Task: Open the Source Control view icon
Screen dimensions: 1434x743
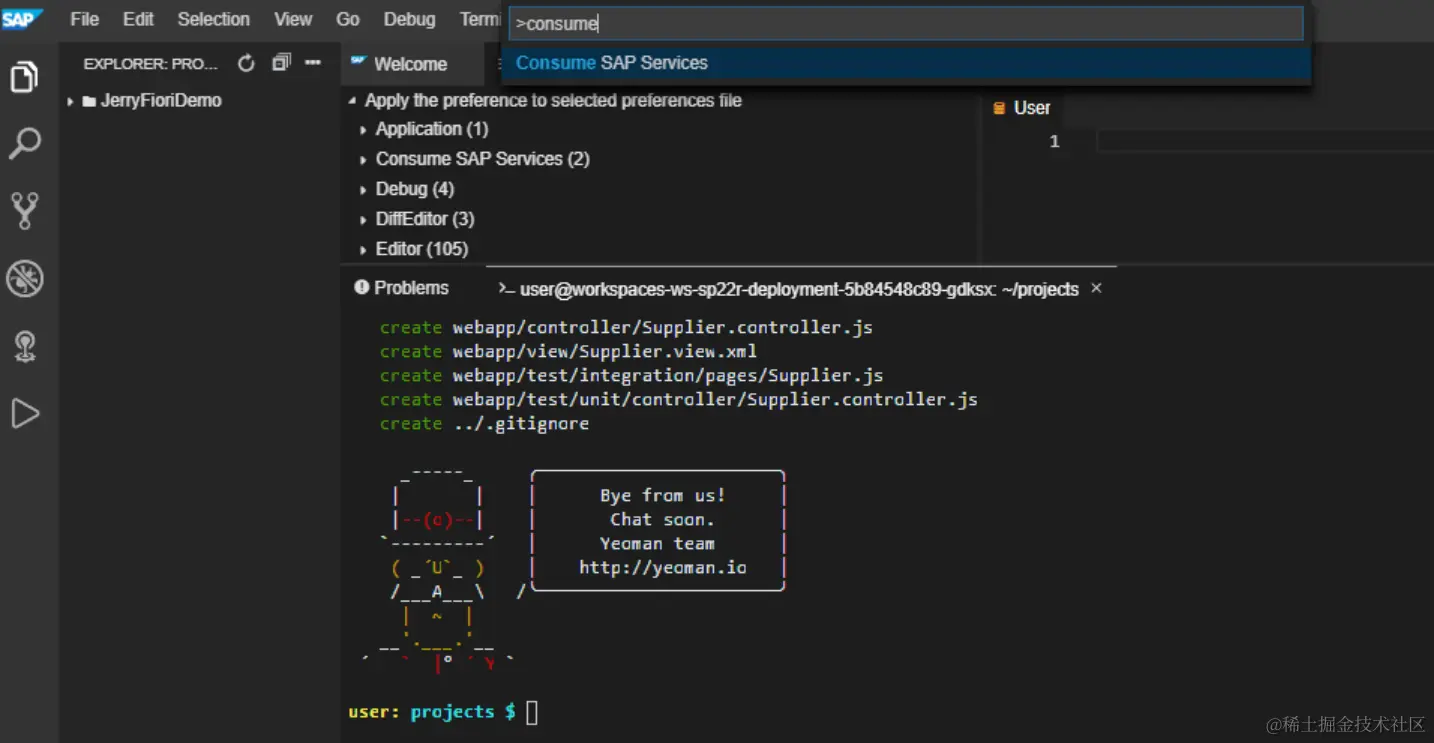Action: (24, 211)
